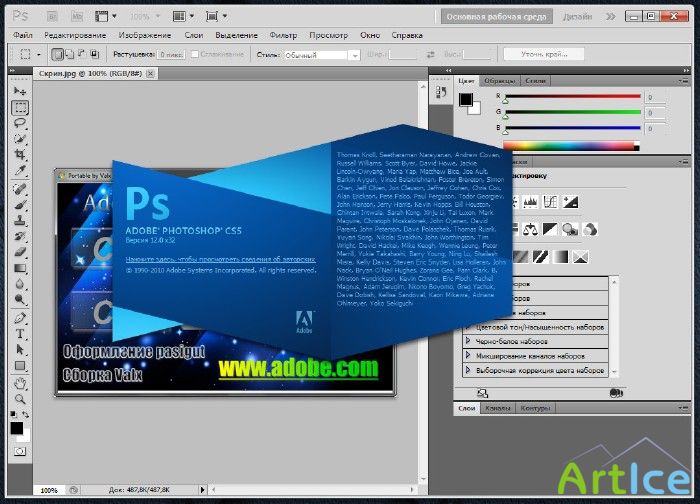The height and width of the screenshot is (504, 700).
Task: Select the Eraser tool
Action: [20, 252]
